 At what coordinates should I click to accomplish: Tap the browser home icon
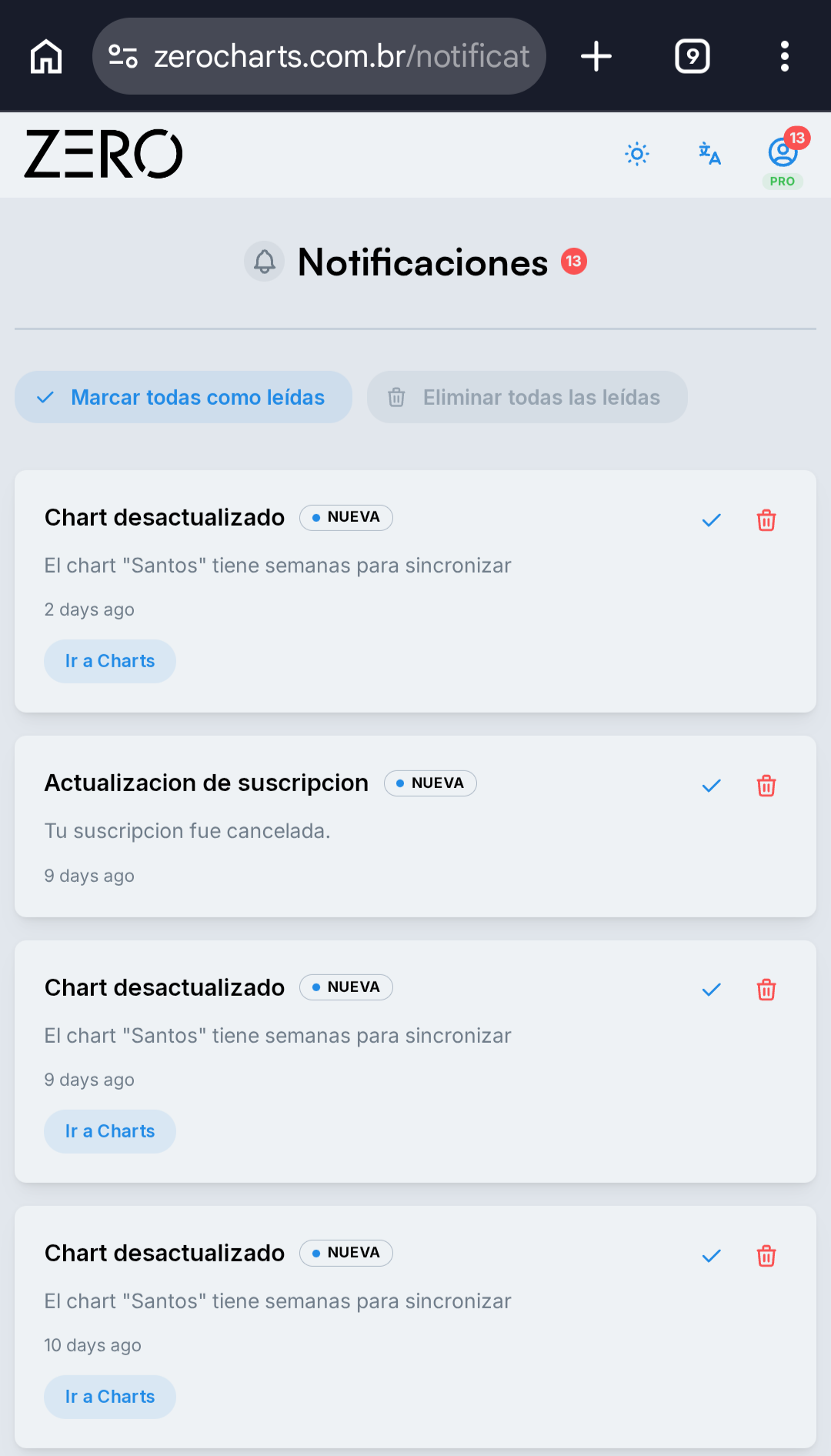46,56
